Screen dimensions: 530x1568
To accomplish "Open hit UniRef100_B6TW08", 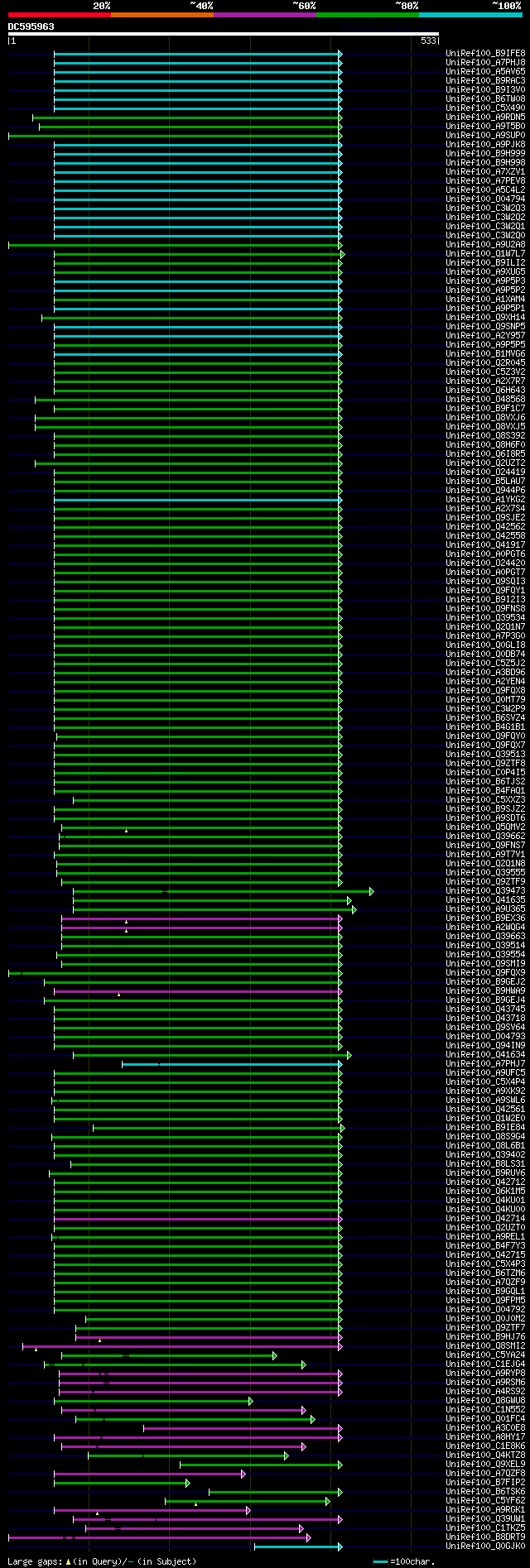I will [485, 98].
